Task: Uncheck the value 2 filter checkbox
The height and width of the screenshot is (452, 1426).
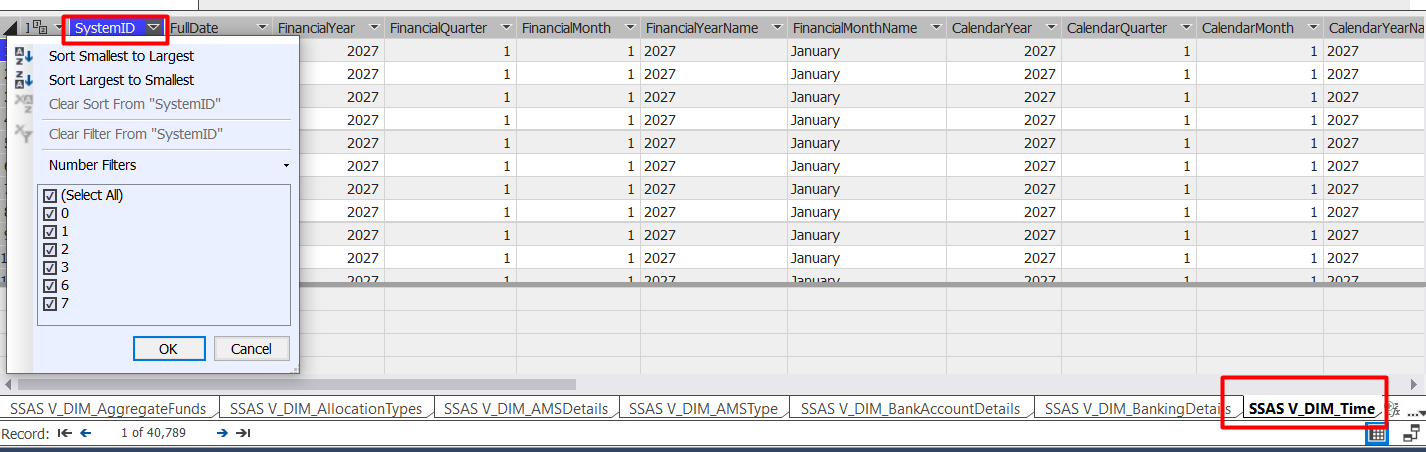Action: [x=50, y=250]
